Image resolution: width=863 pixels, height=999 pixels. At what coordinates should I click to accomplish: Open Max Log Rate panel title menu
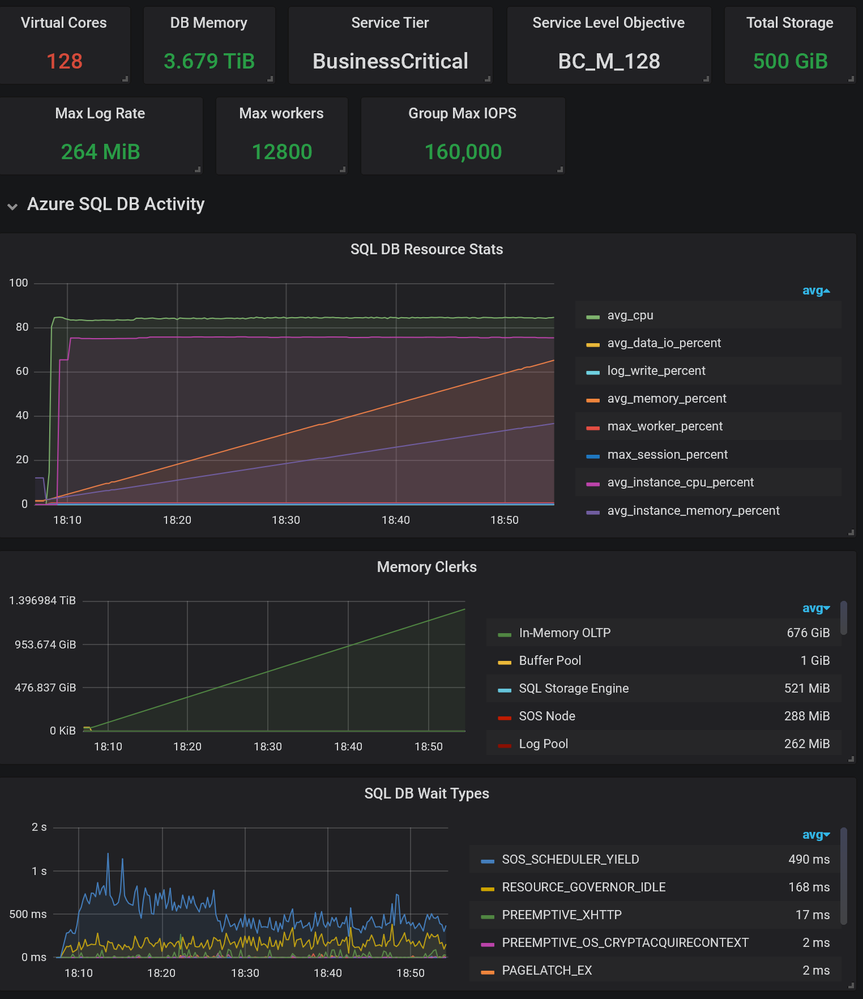pyautogui.click(x=100, y=113)
